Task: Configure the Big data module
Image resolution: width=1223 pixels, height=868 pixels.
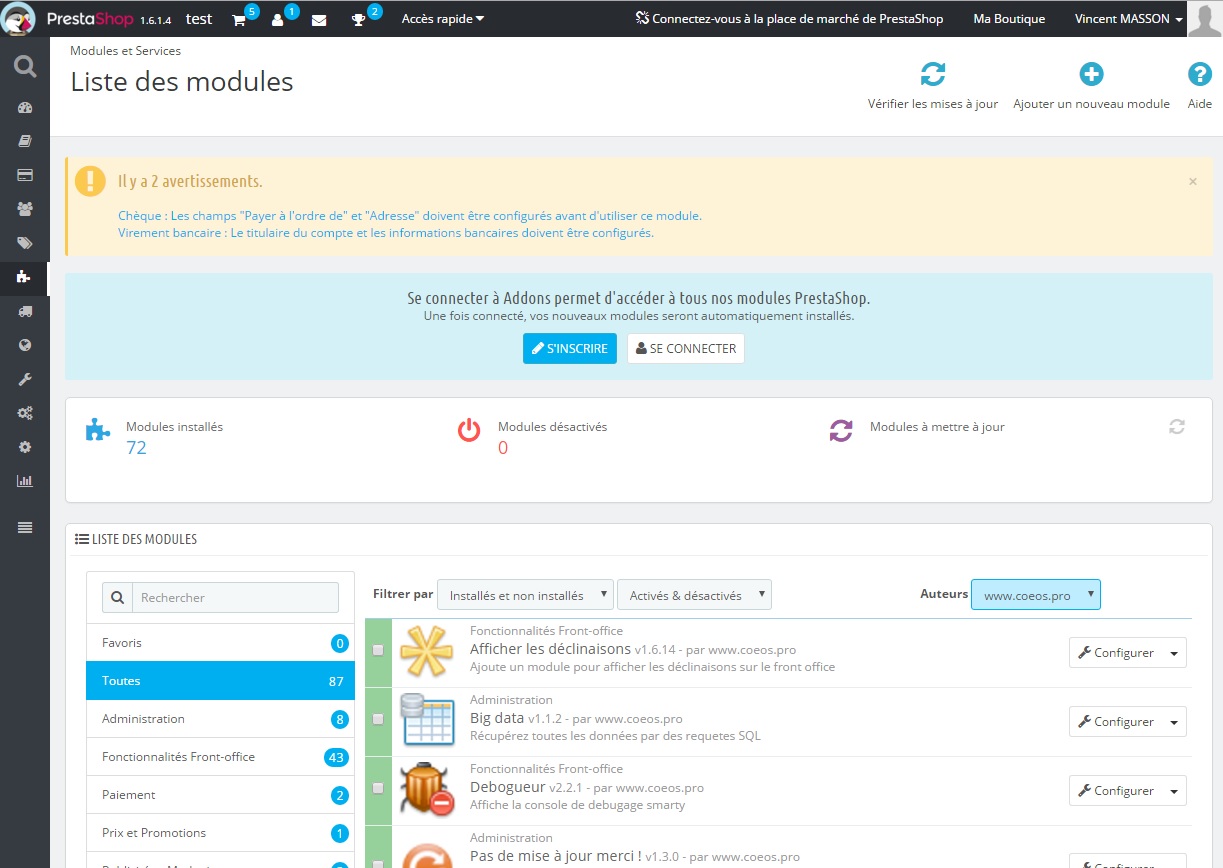Action: [x=1116, y=722]
